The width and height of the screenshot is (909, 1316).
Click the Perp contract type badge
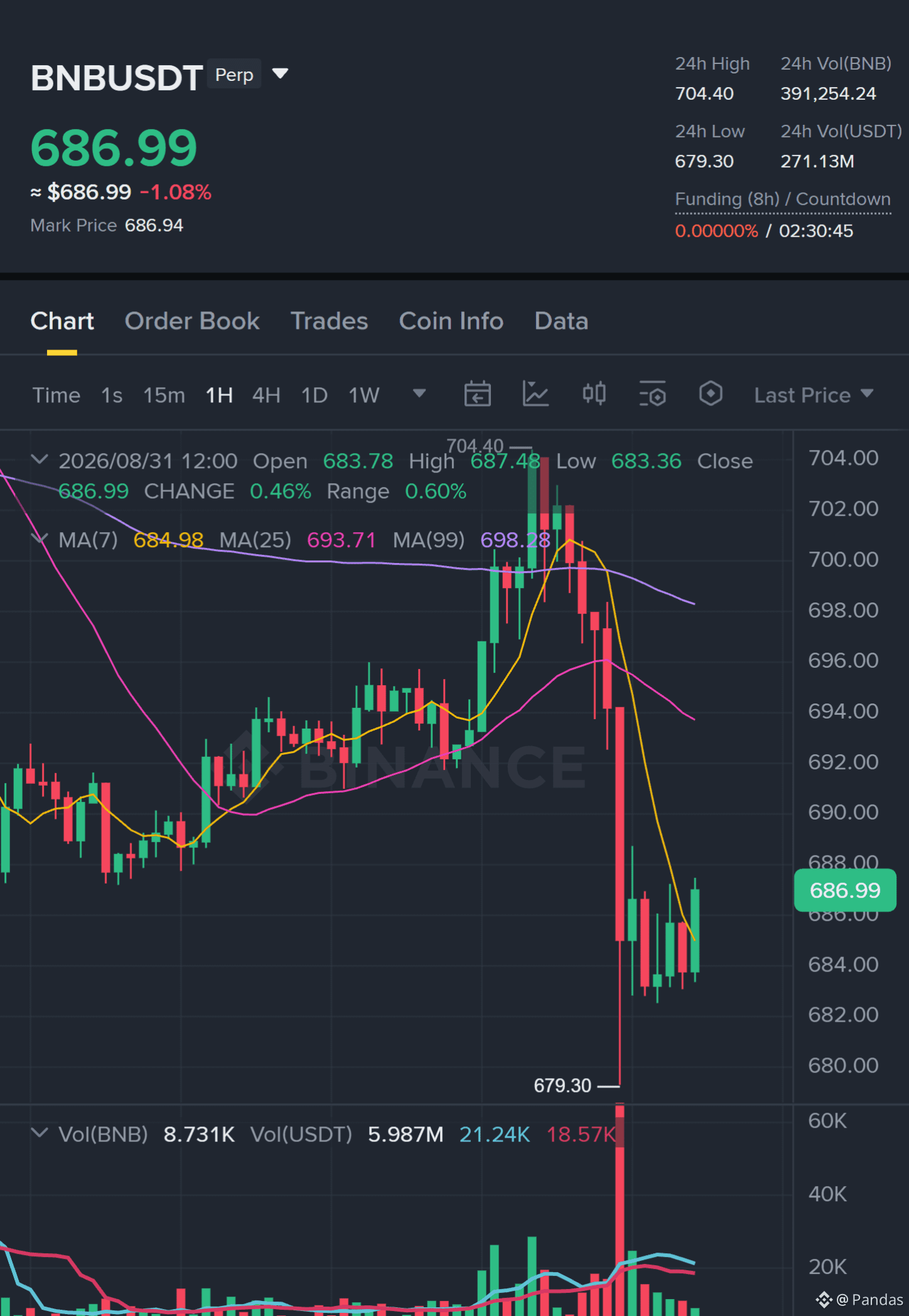tap(234, 75)
